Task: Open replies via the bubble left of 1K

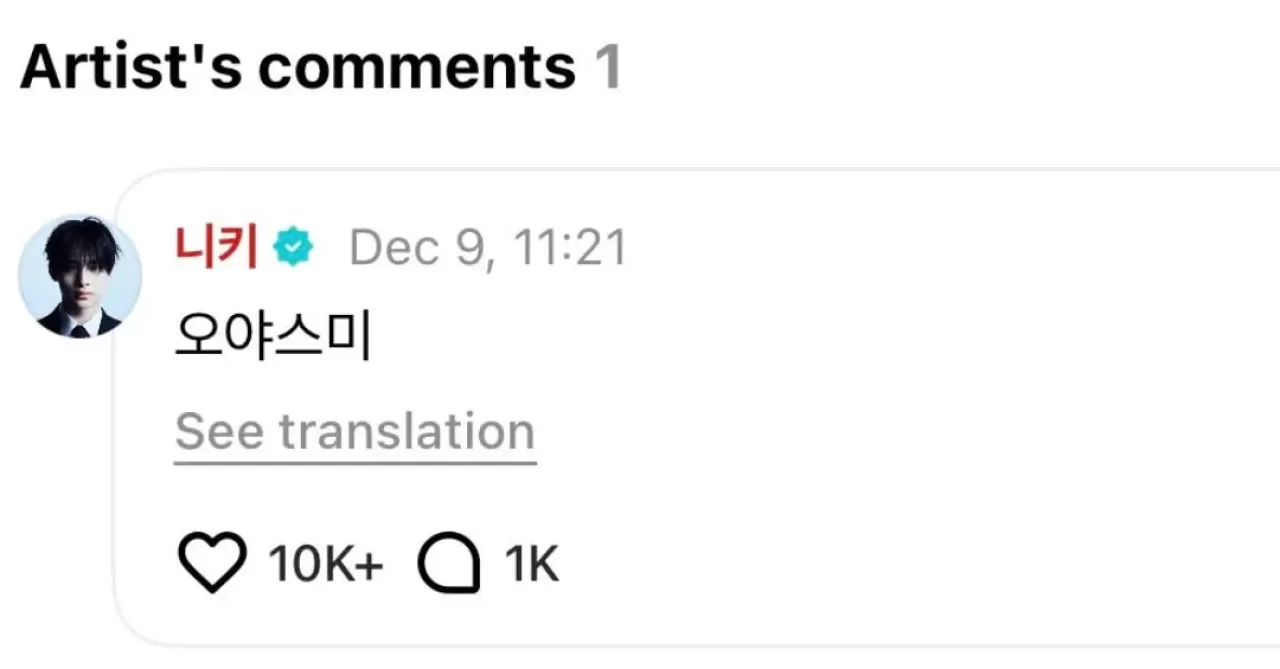Action: (x=449, y=564)
